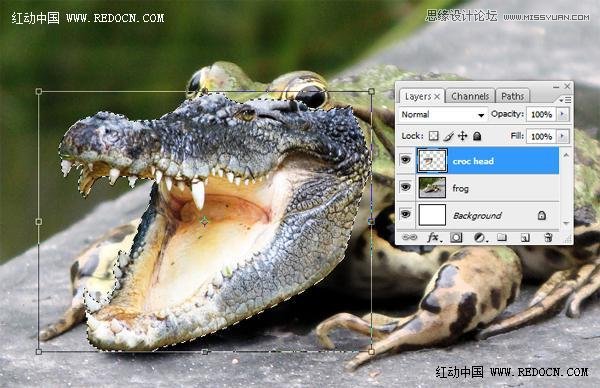Hide the frog layer
The image size is (600, 388).
pos(406,187)
